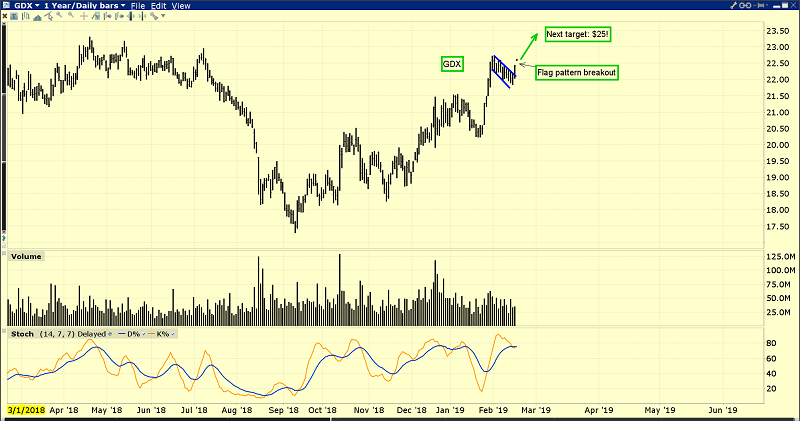Open the File menu
The image size is (800, 421).
(x=138, y=6)
